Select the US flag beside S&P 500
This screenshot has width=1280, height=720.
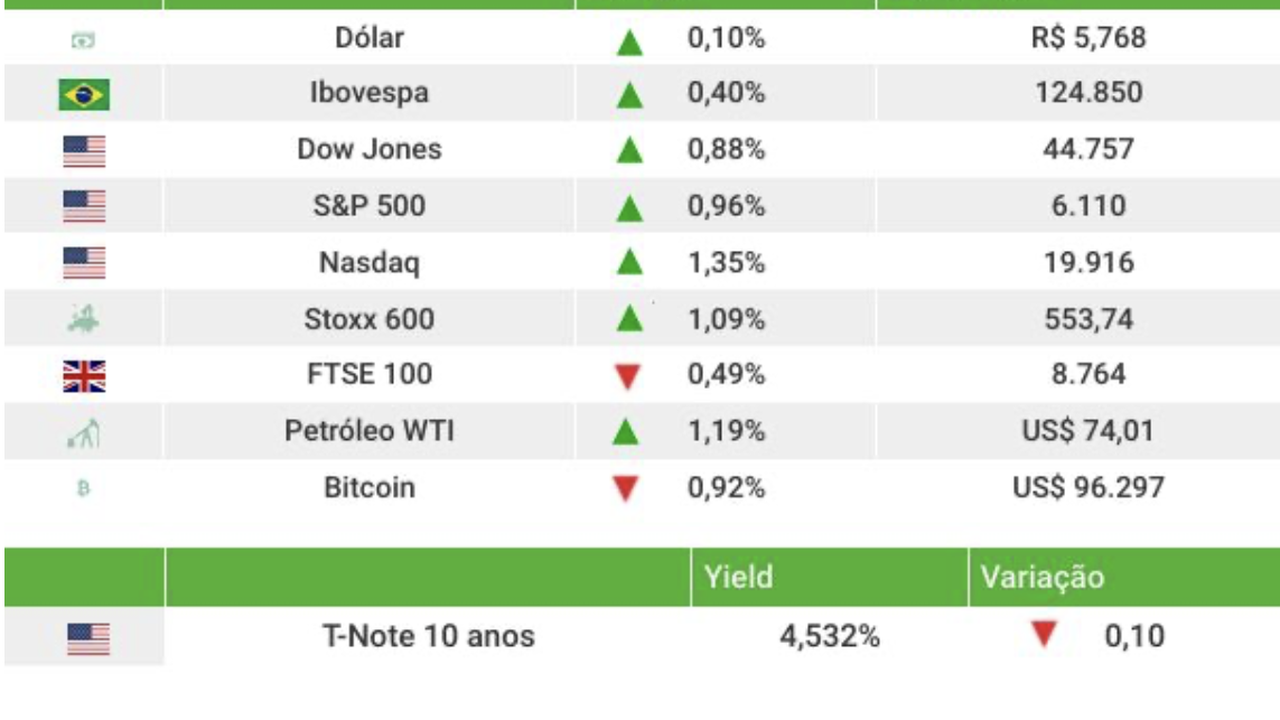(x=84, y=207)
